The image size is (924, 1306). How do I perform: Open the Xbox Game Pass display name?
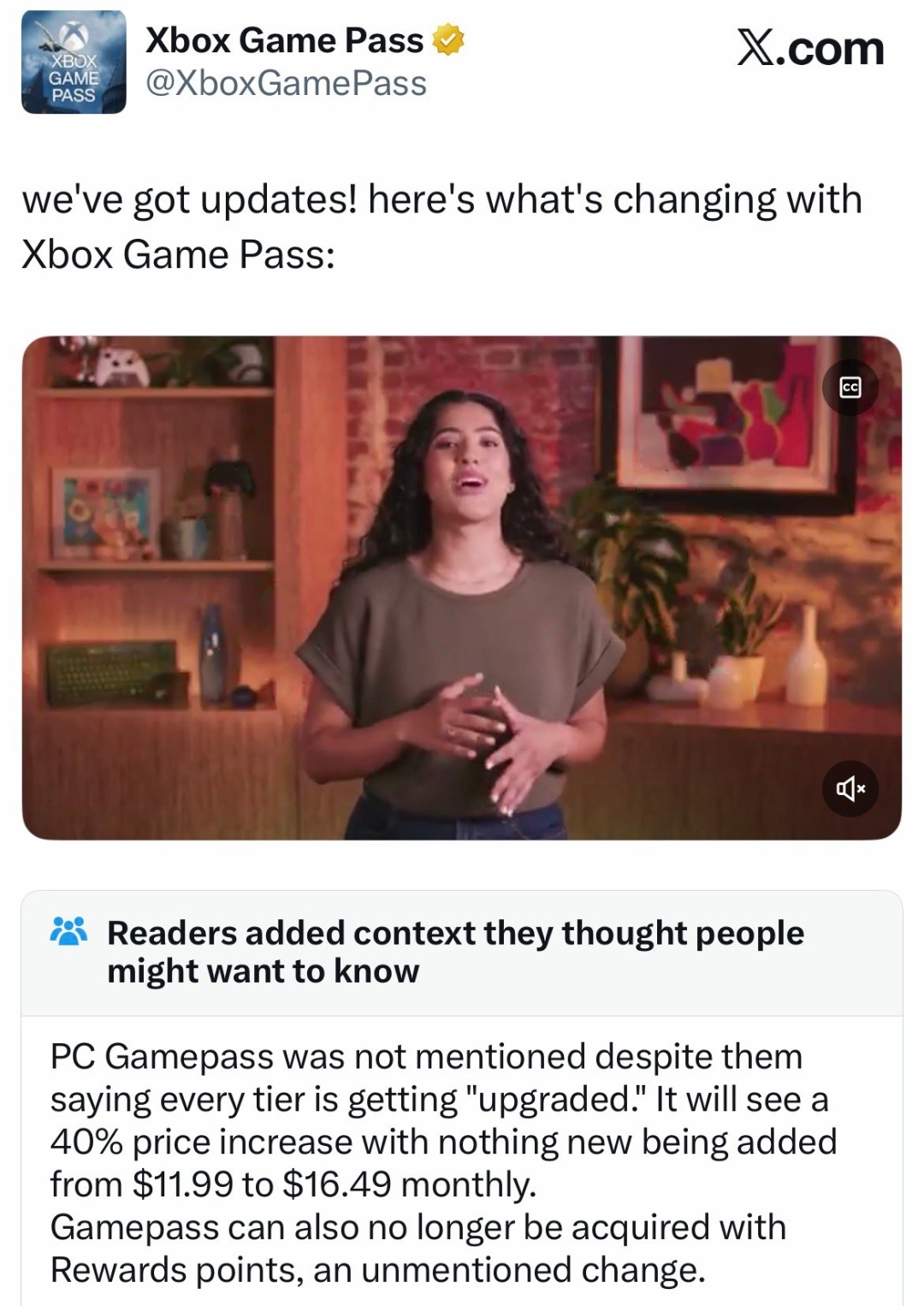pos(285,40)
